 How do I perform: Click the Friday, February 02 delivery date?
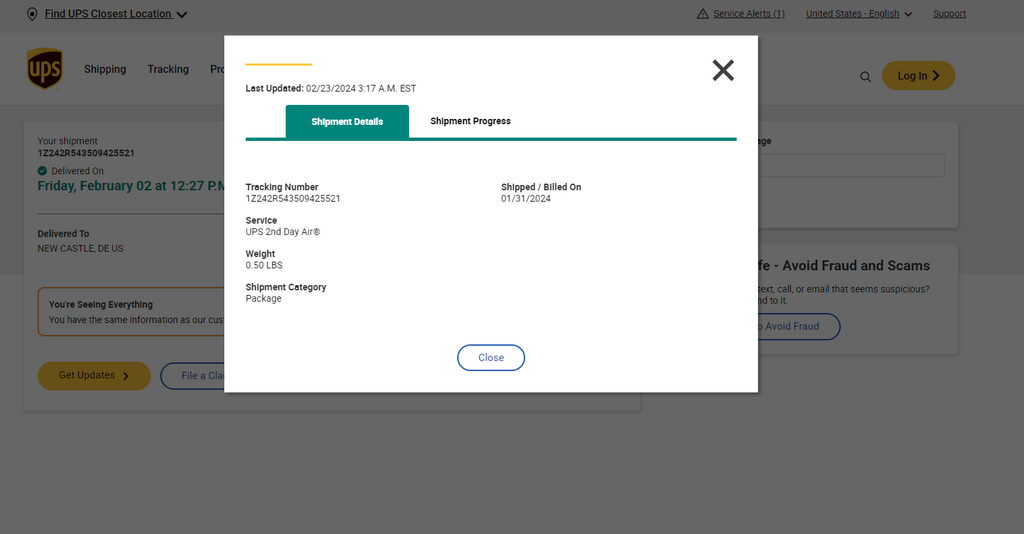[131, 186]
